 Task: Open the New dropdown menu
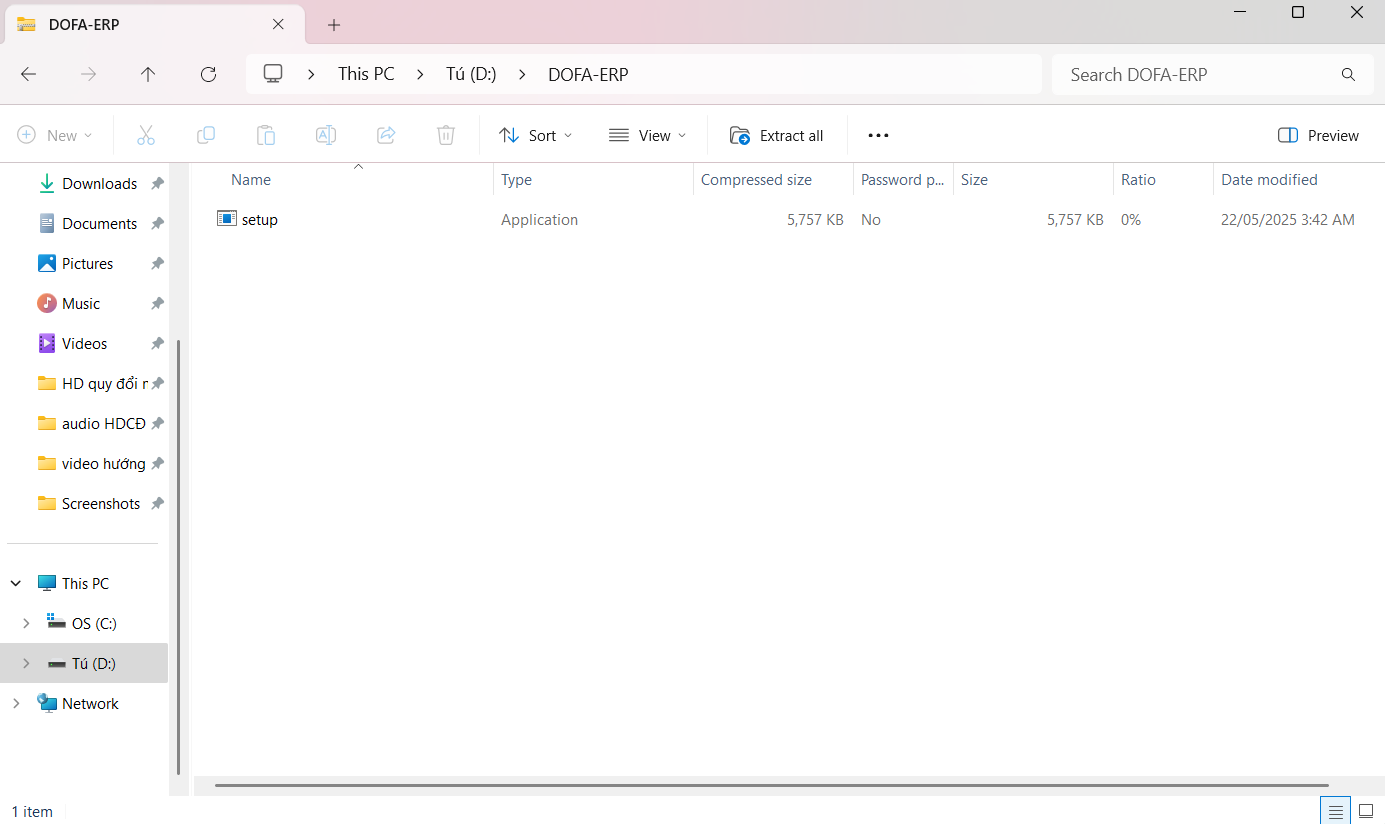point(55,135)
